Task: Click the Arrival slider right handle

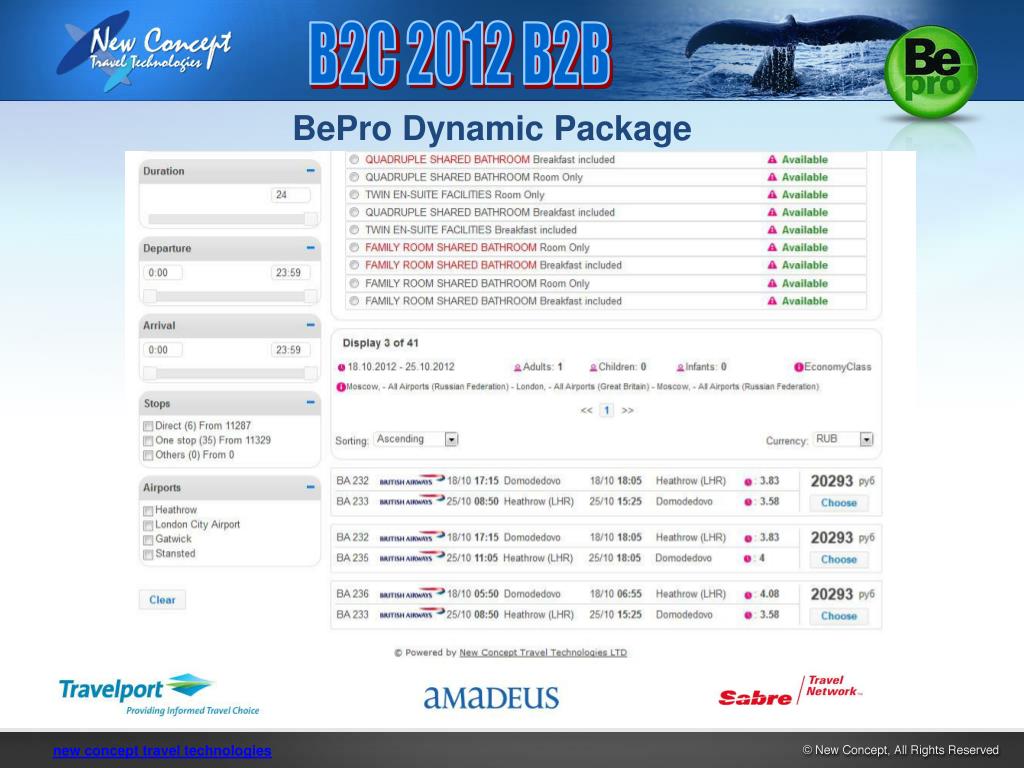Action: coord(312,374)
